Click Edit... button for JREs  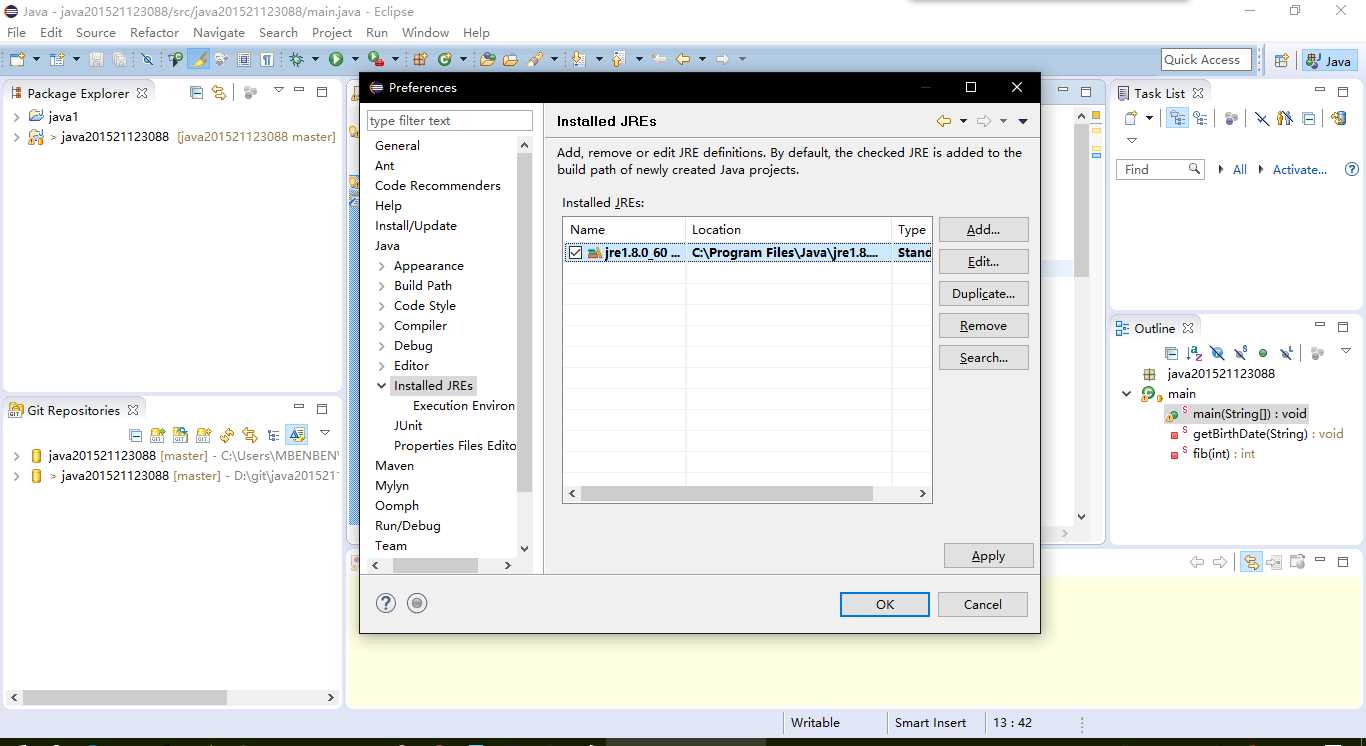tap(984, 261)
